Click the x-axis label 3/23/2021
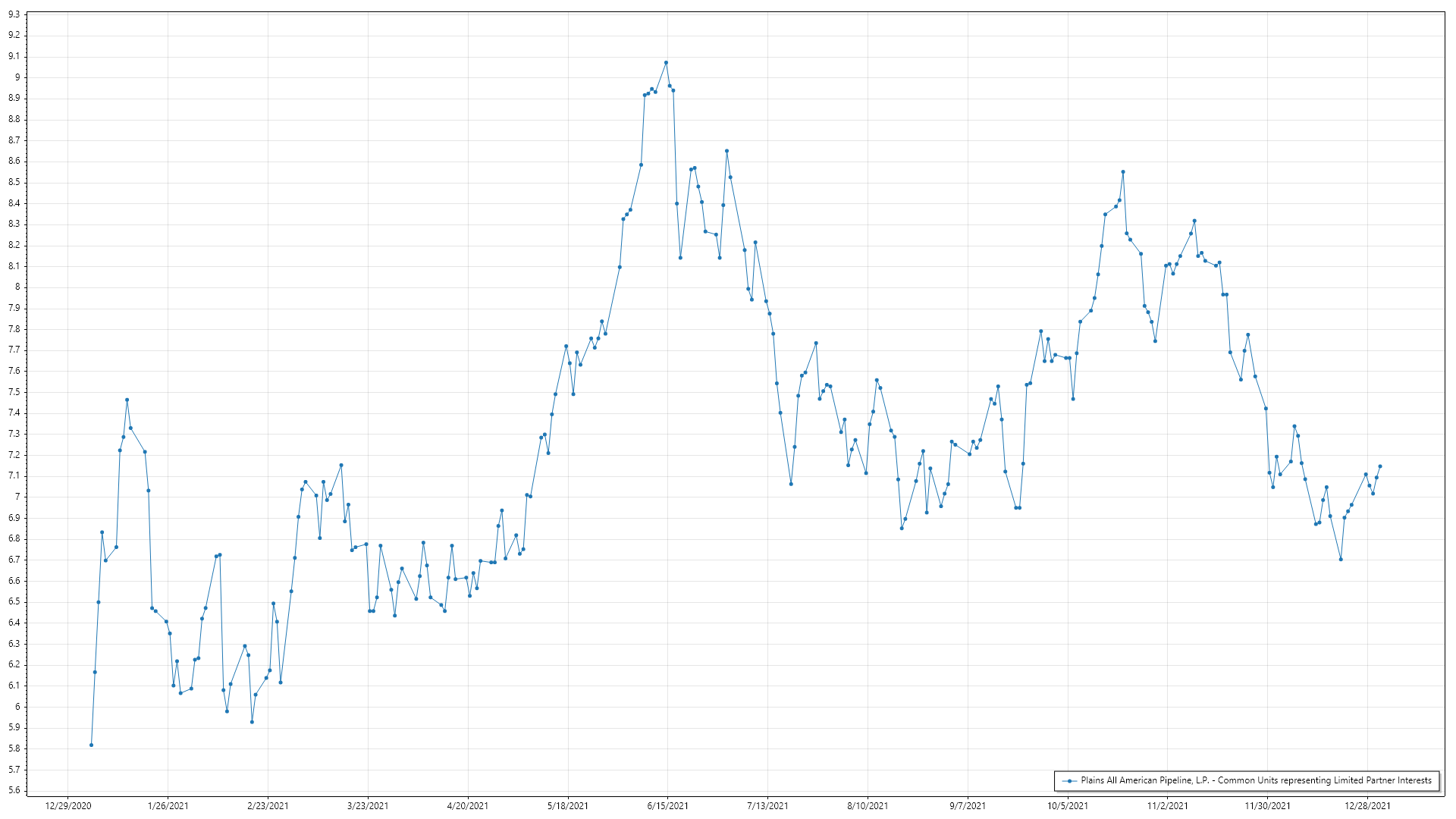1456x819 pixels. coord(368,805)
